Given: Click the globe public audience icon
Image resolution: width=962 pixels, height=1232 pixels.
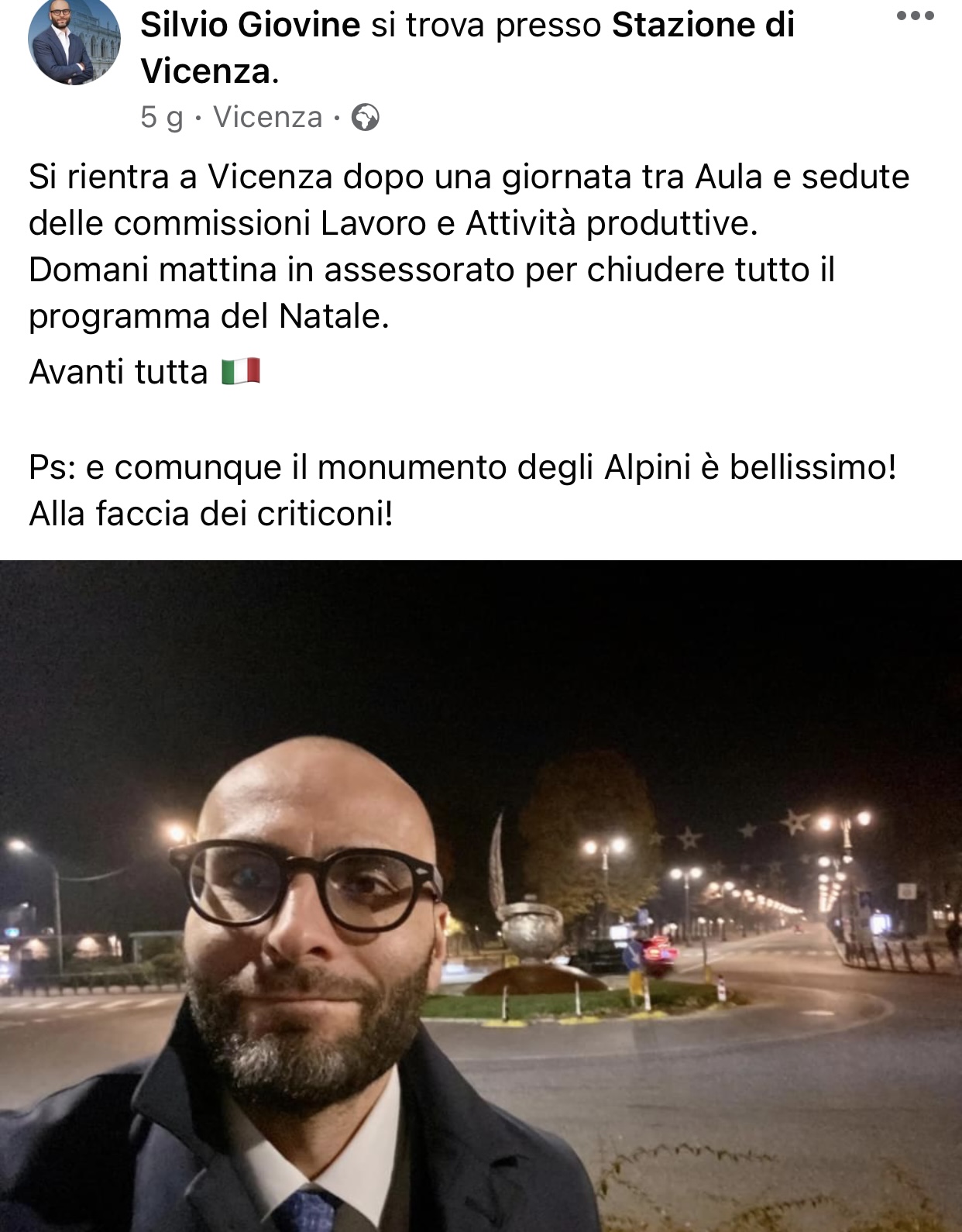Looking at the screenshot, I should click(x=365, y=118).
